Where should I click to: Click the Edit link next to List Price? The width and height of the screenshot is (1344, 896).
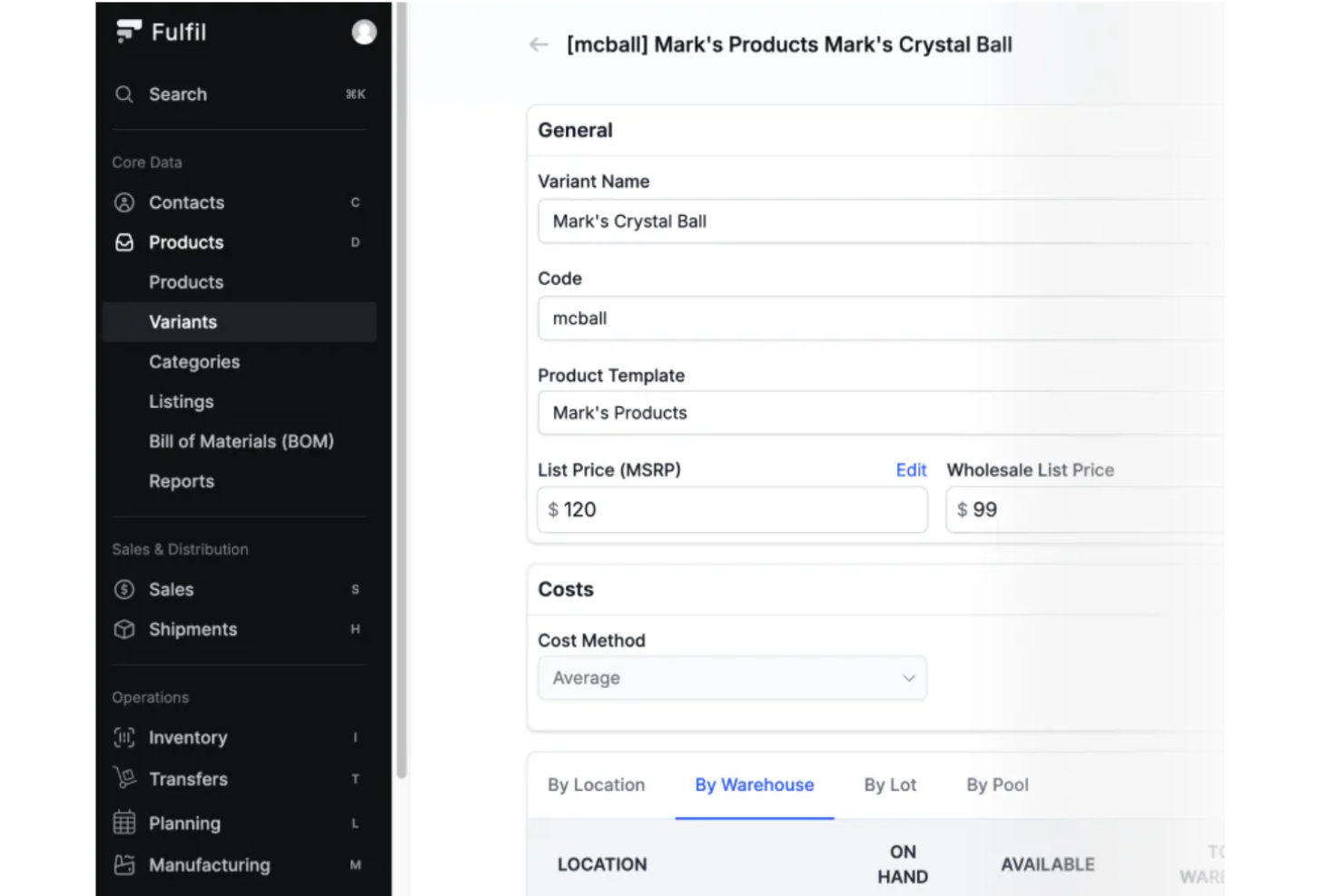click(x=911, y=470)
